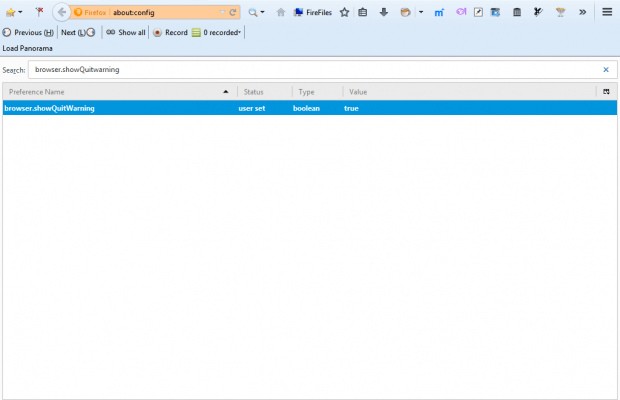620x400 pixels.
Task: Click Show all button
Action: (x=126, y=32)
